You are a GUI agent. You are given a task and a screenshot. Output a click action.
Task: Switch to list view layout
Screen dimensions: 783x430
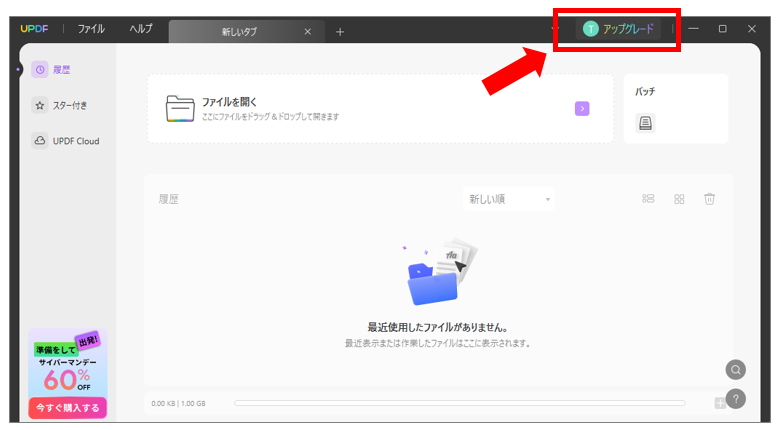pyautogui.click(x=648, y=199)
